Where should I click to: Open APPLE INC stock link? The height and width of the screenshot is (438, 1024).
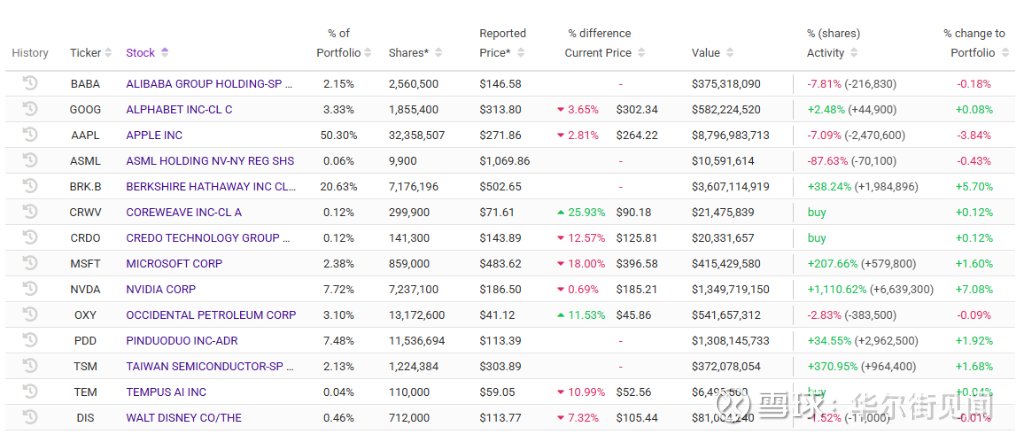(154, 135)
